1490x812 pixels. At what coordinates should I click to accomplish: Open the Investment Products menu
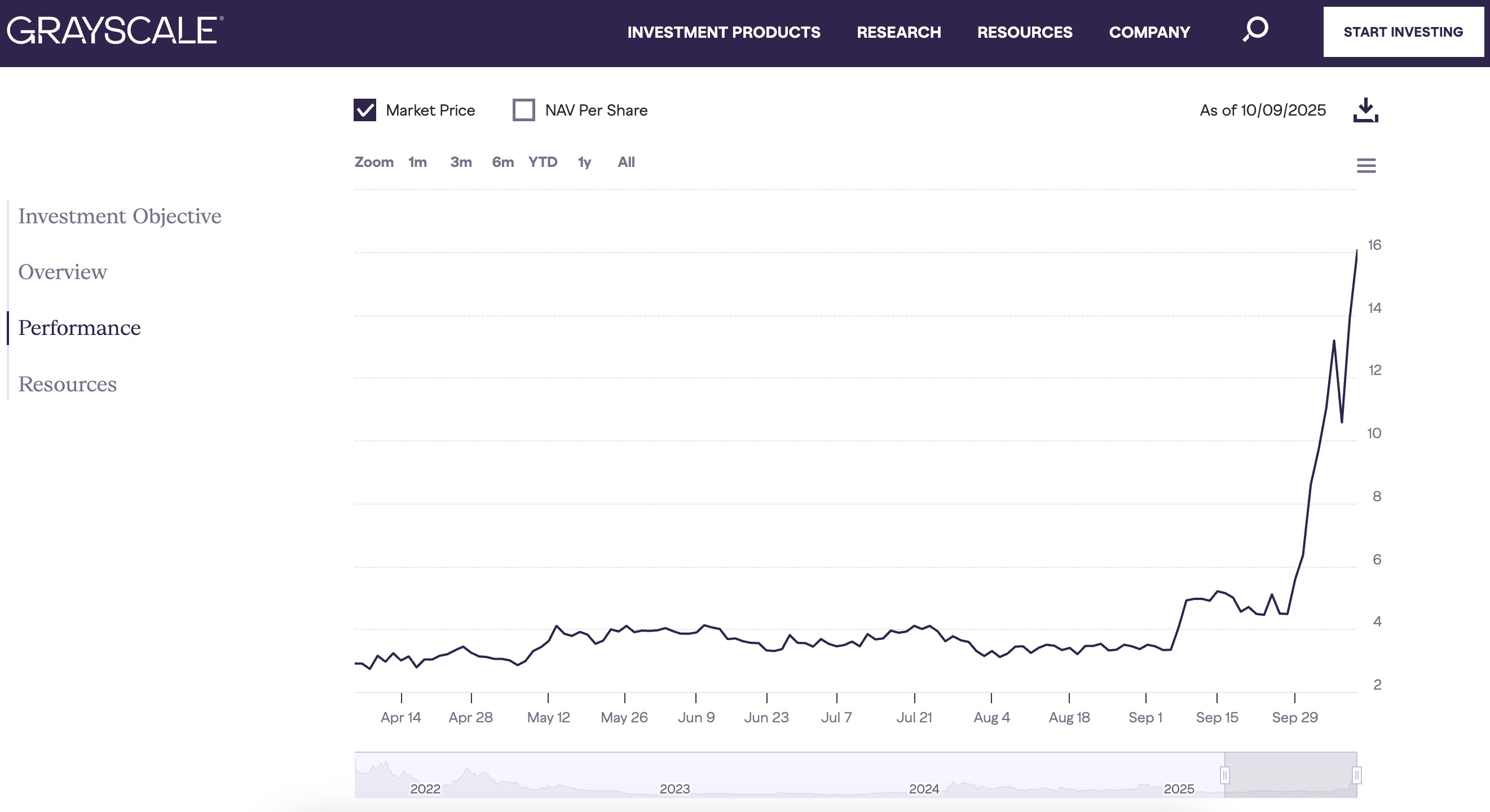click(x=724, y=32)
